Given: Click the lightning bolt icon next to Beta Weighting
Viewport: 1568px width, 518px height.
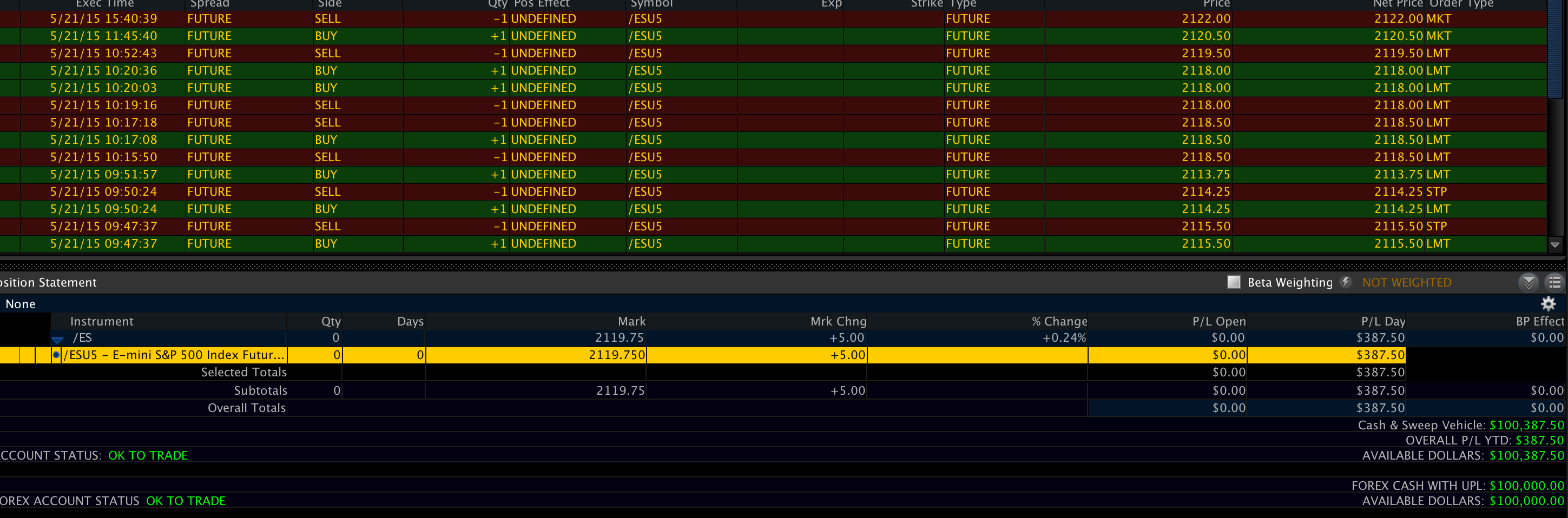Looking at the screenshot, I should [1346, 282].
